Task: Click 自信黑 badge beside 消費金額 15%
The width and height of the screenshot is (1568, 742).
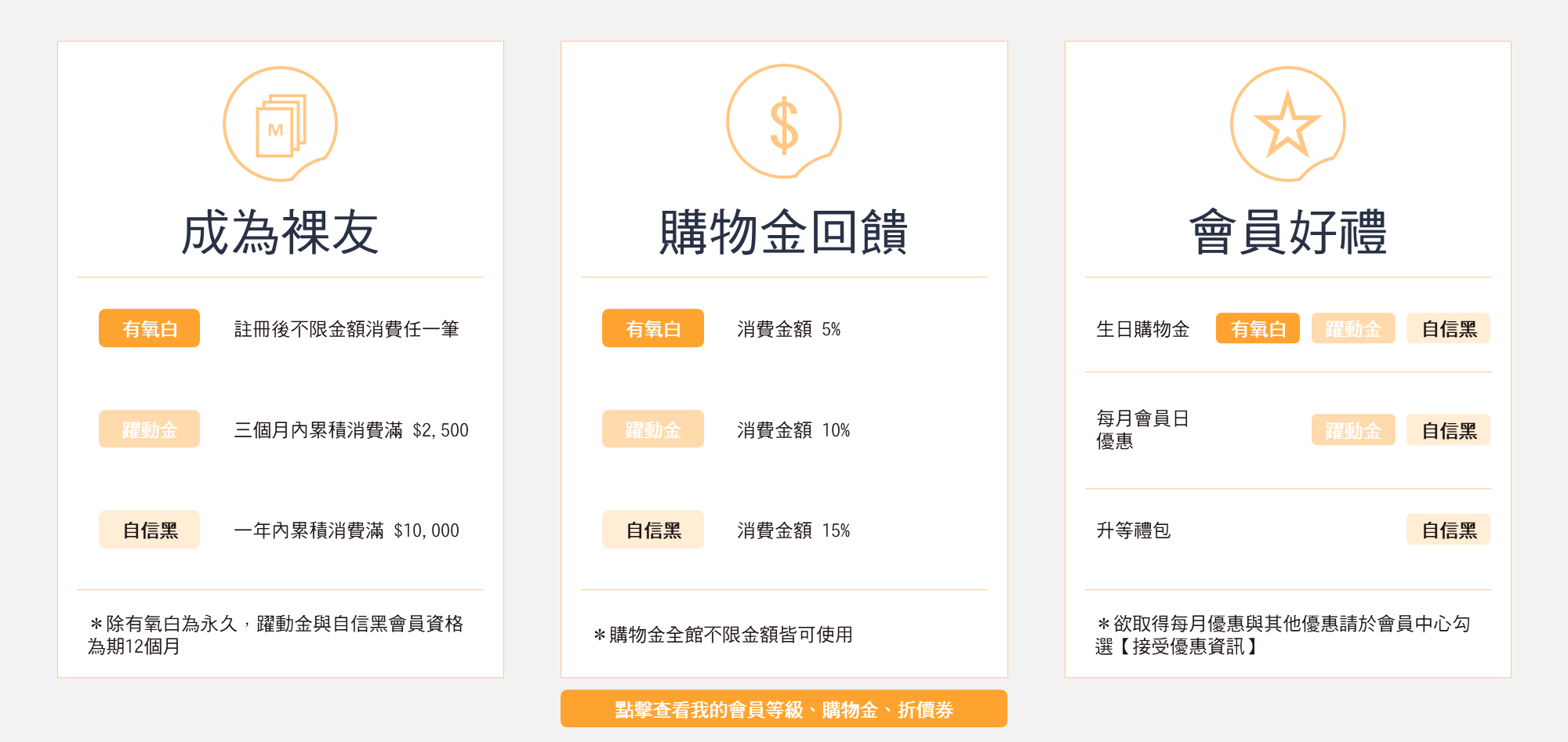Action: point(652,530)
